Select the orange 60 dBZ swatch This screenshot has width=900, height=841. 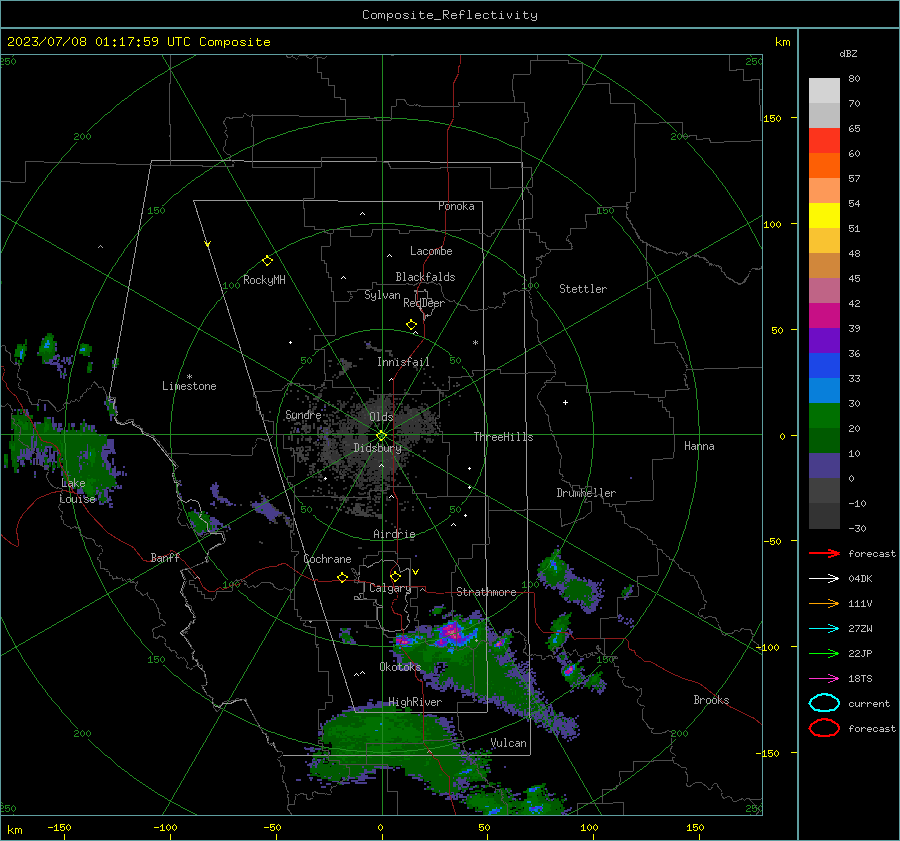[x=824, y=165]
